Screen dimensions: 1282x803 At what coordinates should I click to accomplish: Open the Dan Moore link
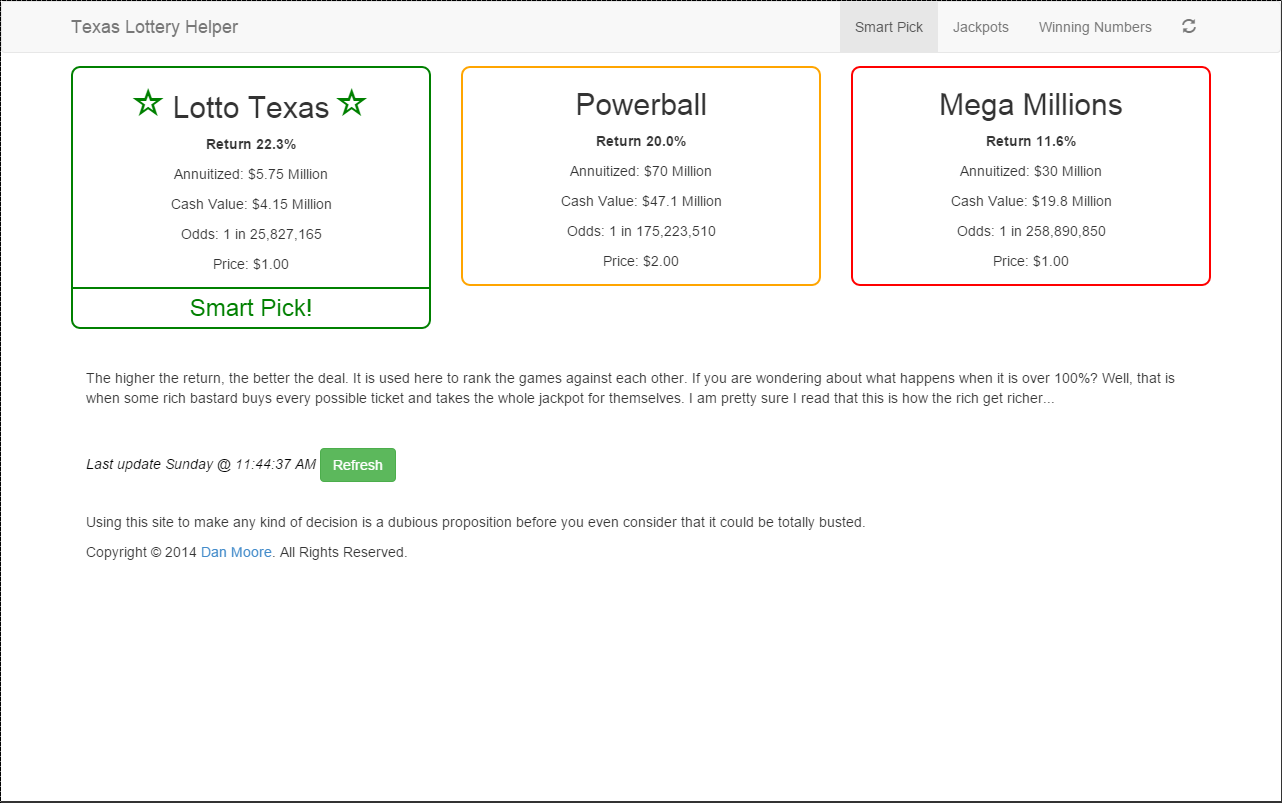coord(236,552)
